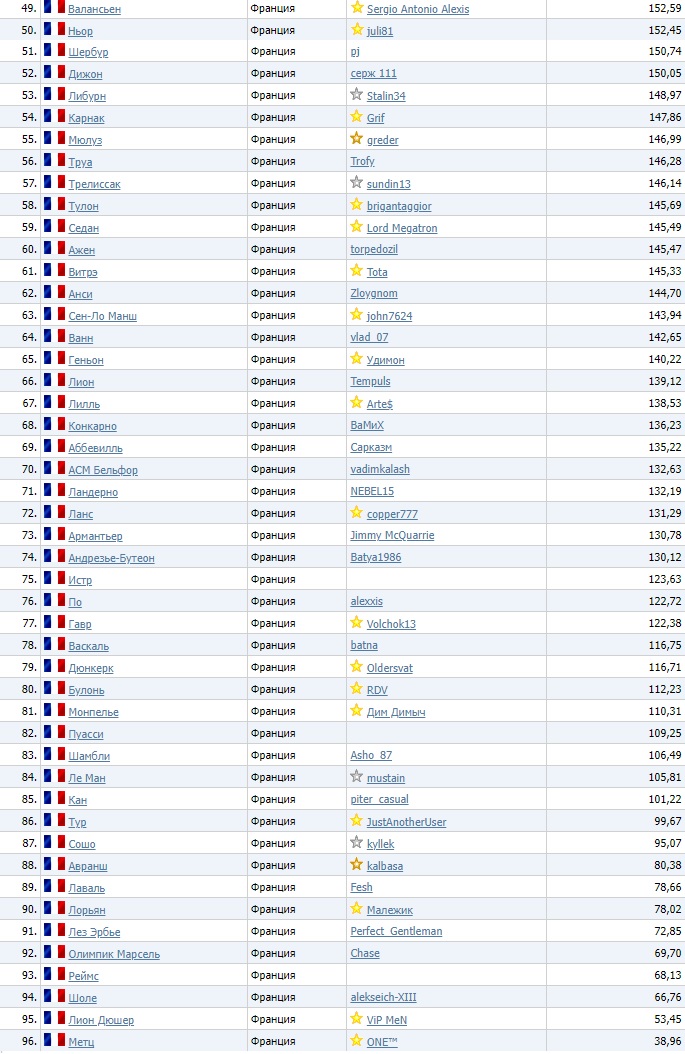
Task: Click the star next to Volchok13
Action: [x=357, y=623]
